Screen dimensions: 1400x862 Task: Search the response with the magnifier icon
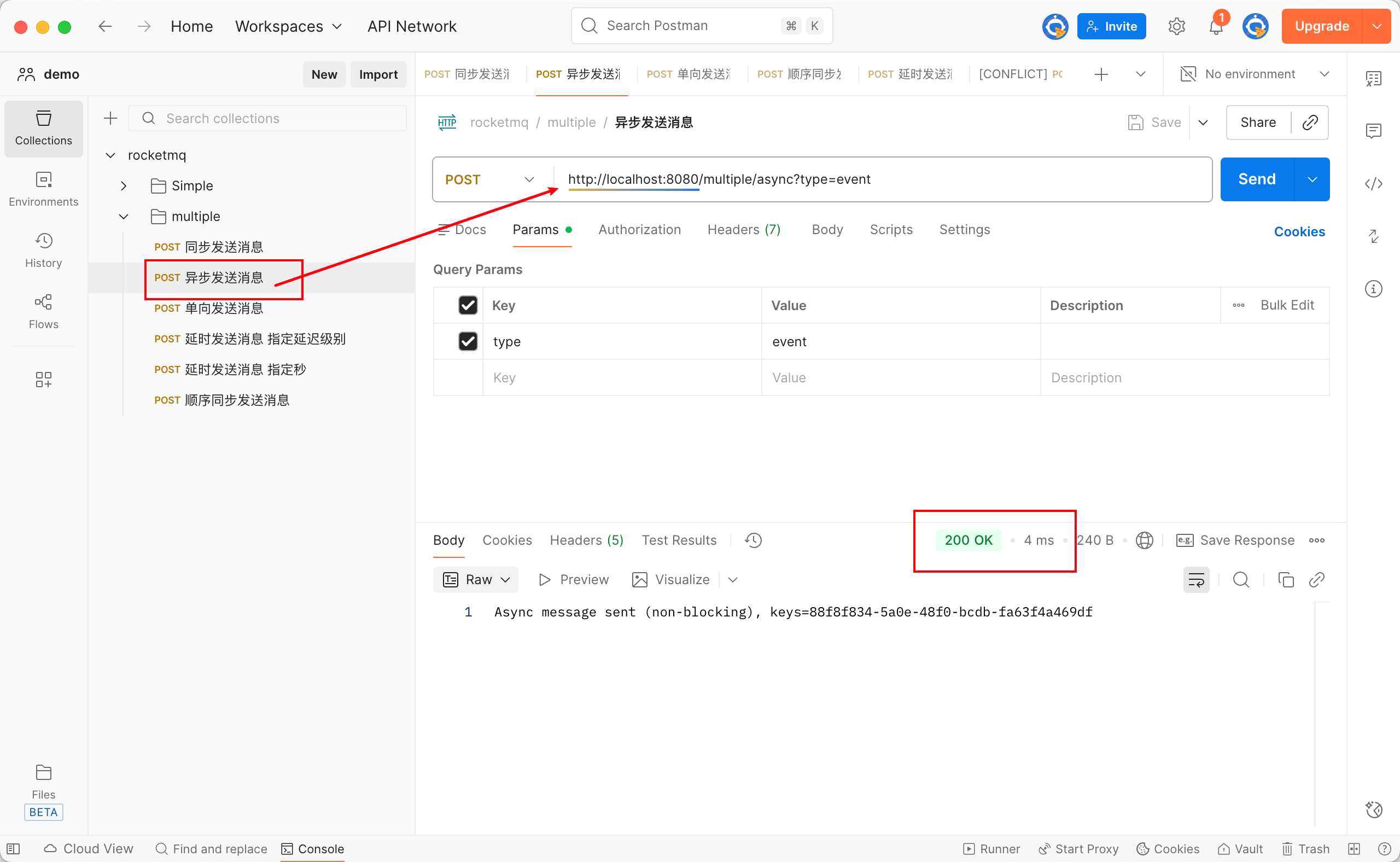pos(1240,580)
